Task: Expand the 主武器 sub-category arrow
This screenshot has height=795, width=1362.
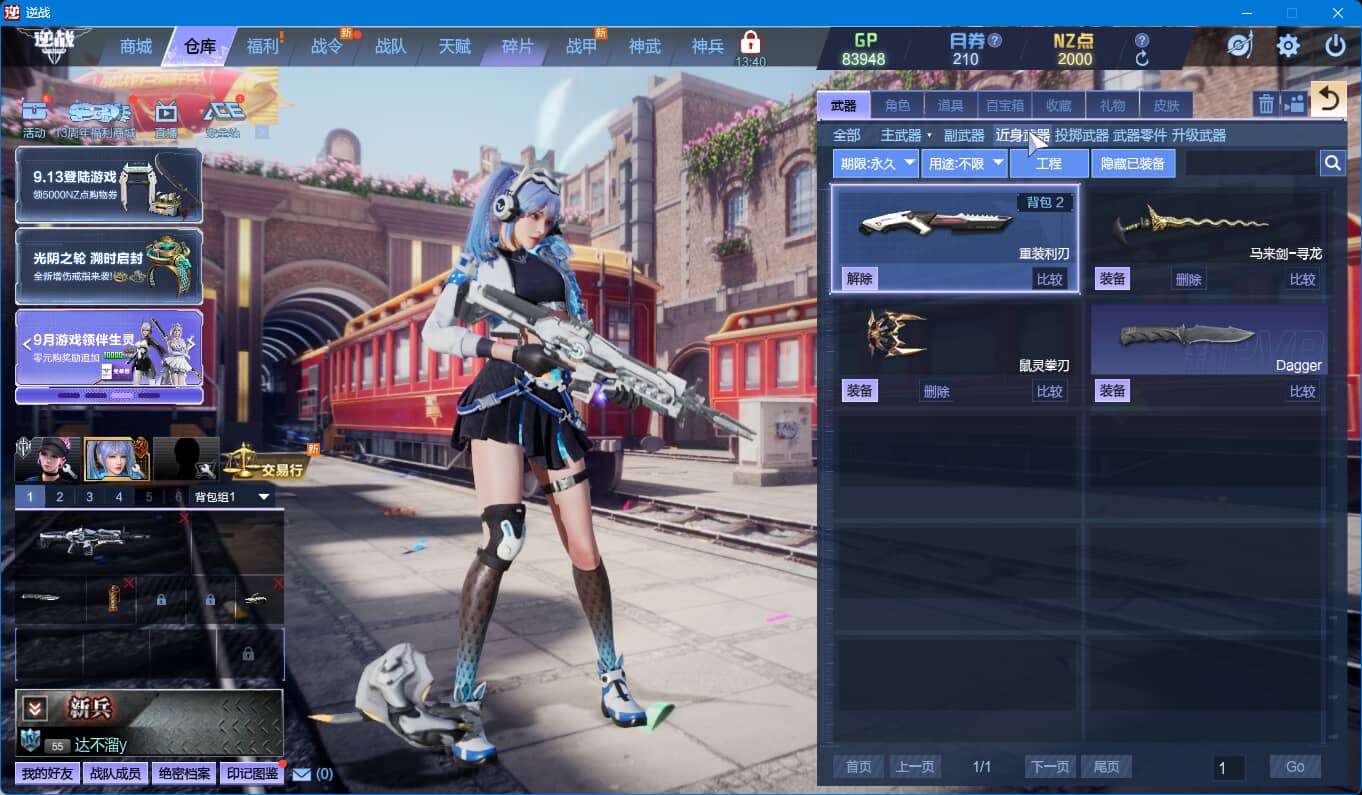Action: coord(929,135)
